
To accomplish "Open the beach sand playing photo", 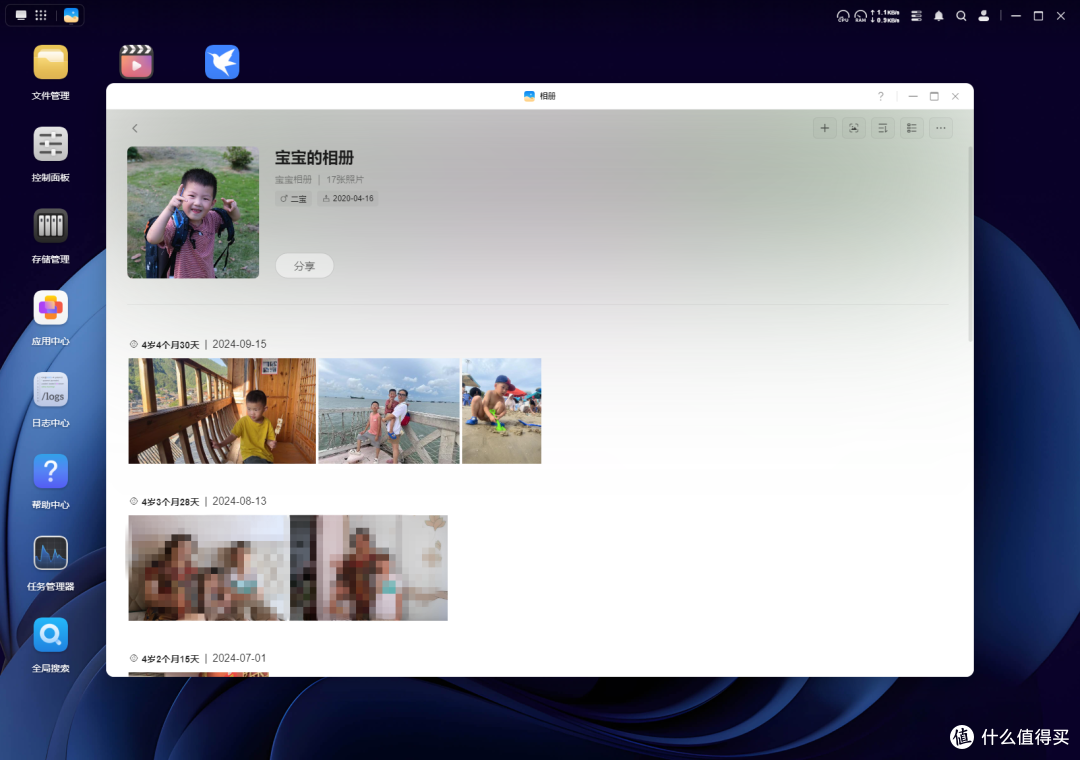I will 501,411.
